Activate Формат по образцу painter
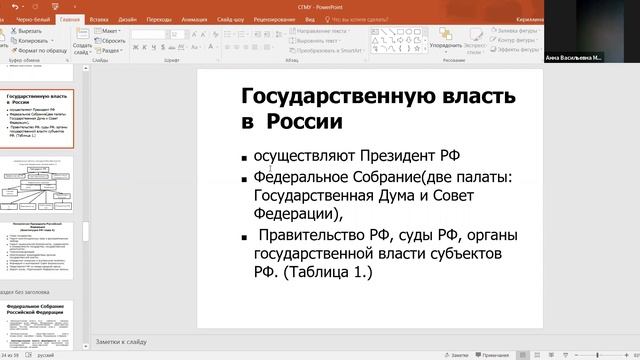Screen dimensions: 640x360 (39, 51)
